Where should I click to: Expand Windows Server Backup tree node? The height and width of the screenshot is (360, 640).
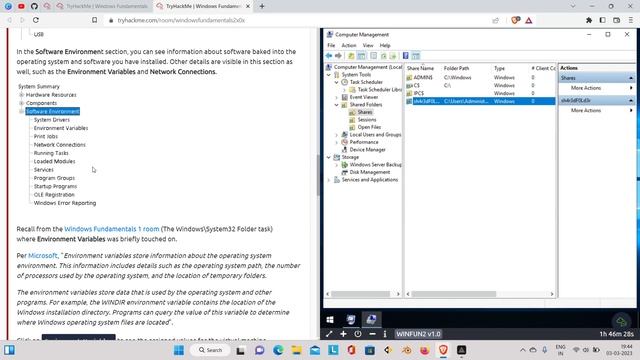(x=337, y=164)
